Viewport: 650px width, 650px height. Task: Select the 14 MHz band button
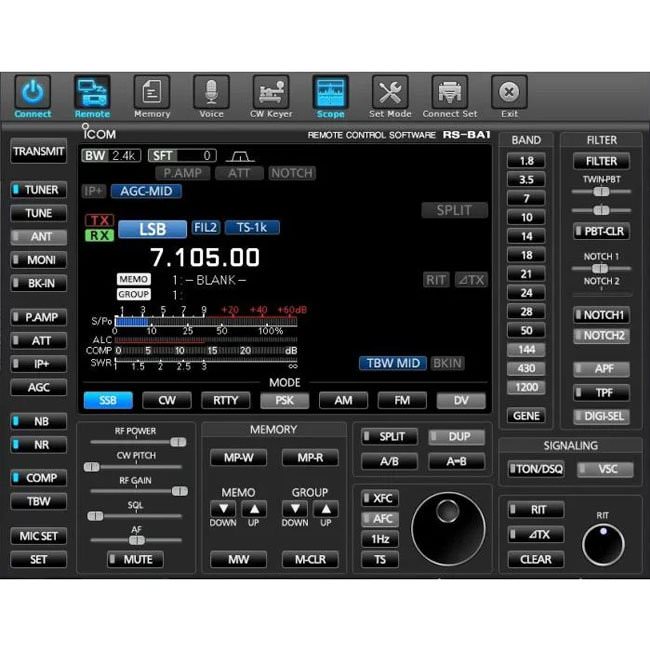pos(526,236)
